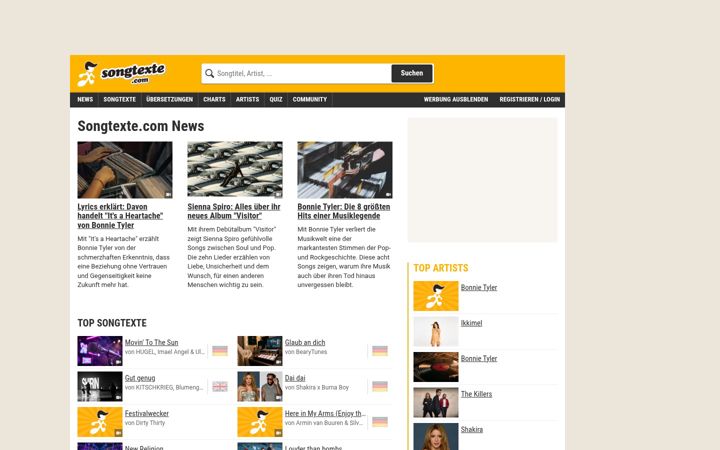The height and width of the screenshot is (450, 720).
Task: Open the Sienna Spiro news thumbnail
Action: (235, 170)
